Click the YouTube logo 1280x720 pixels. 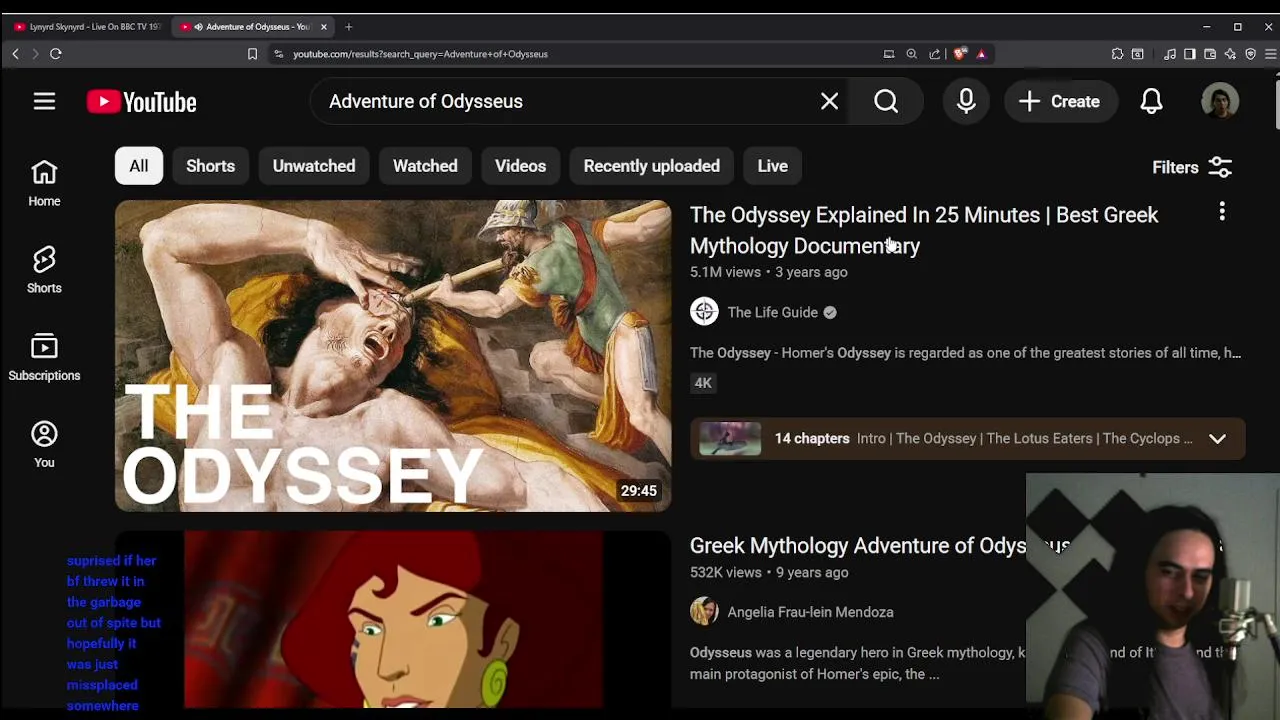coord(141,102)
